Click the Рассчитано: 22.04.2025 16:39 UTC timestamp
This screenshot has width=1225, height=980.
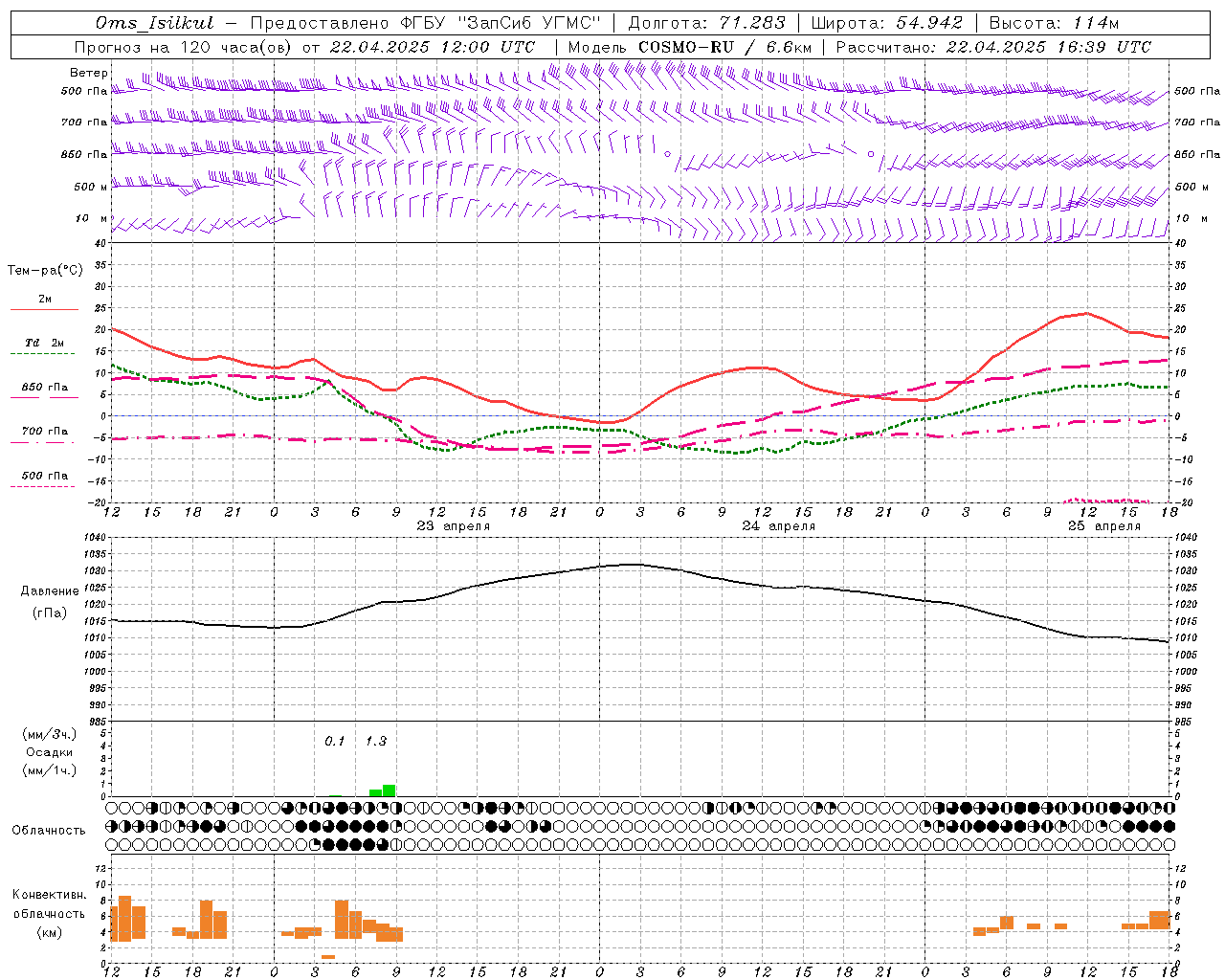(993, 47)
